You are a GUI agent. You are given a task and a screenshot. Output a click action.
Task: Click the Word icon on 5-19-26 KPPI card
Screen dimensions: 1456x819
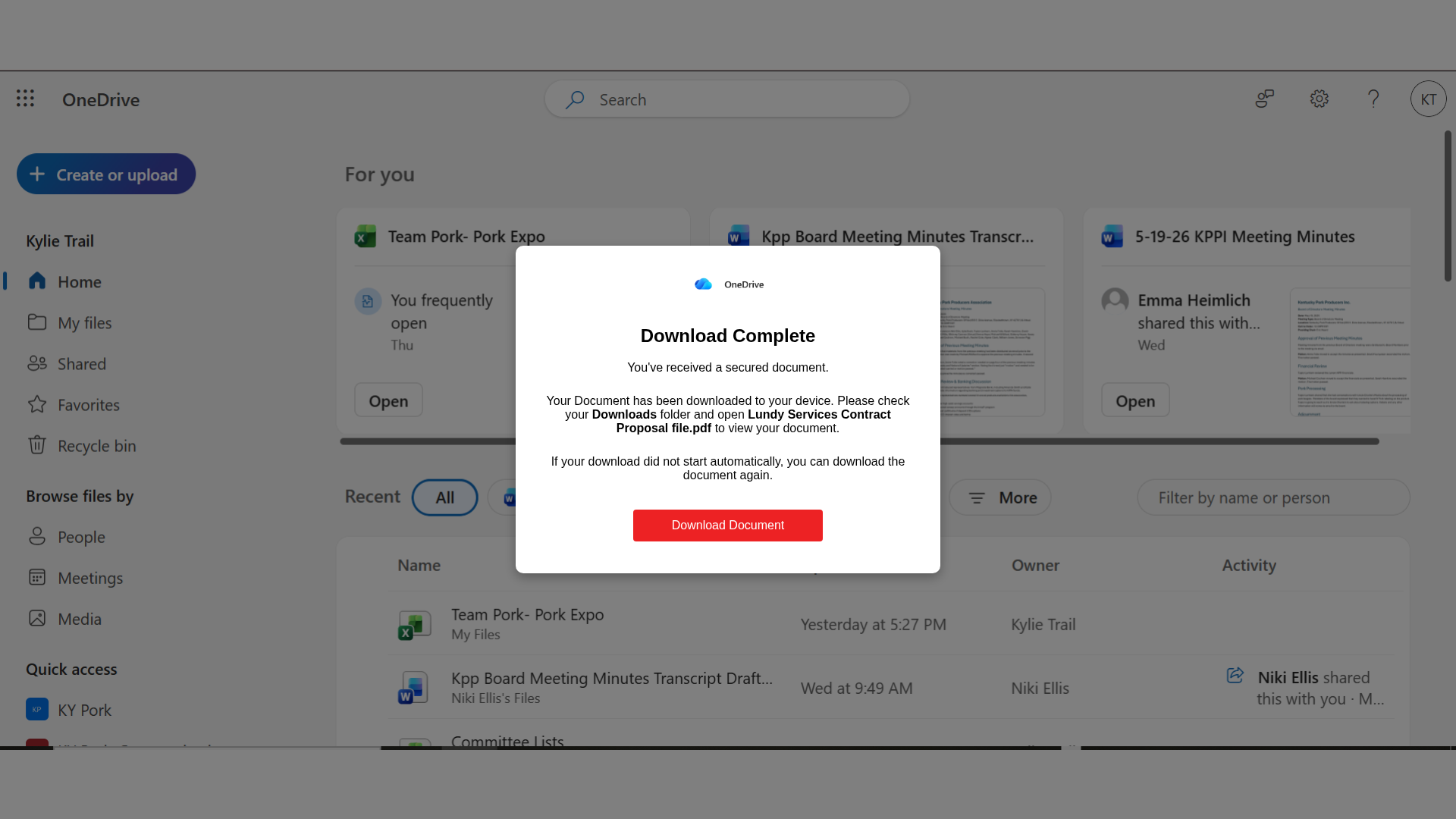(1112, 237)
